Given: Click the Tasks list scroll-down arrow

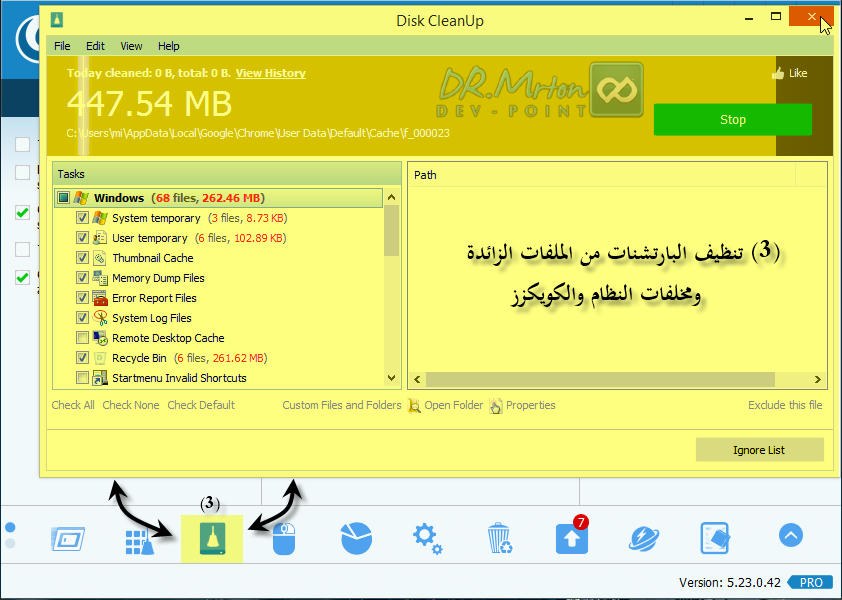Looking at the screenshot, I should (391, 378).
